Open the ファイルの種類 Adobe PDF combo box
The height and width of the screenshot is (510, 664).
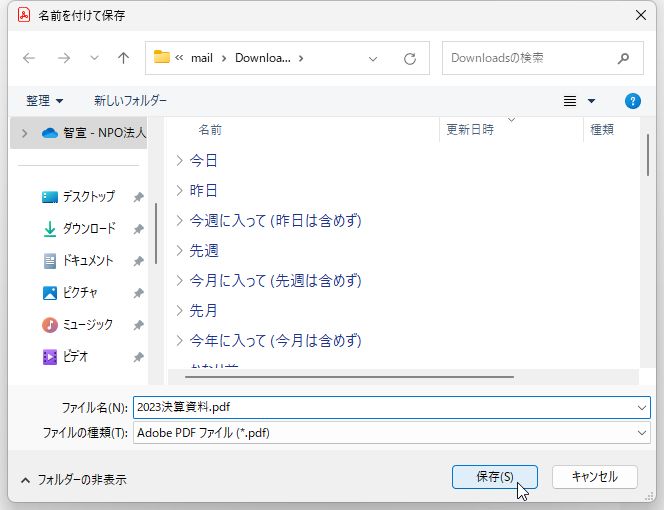pos(392,433)
